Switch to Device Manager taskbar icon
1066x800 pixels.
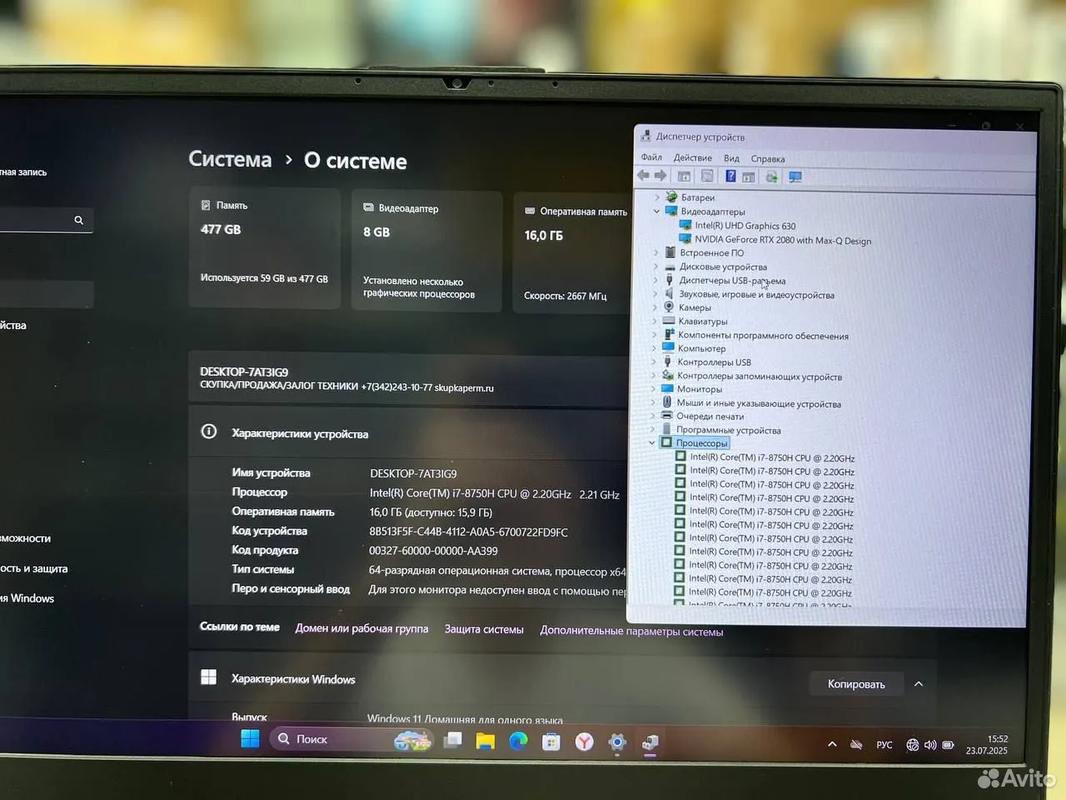pos(651,743)
